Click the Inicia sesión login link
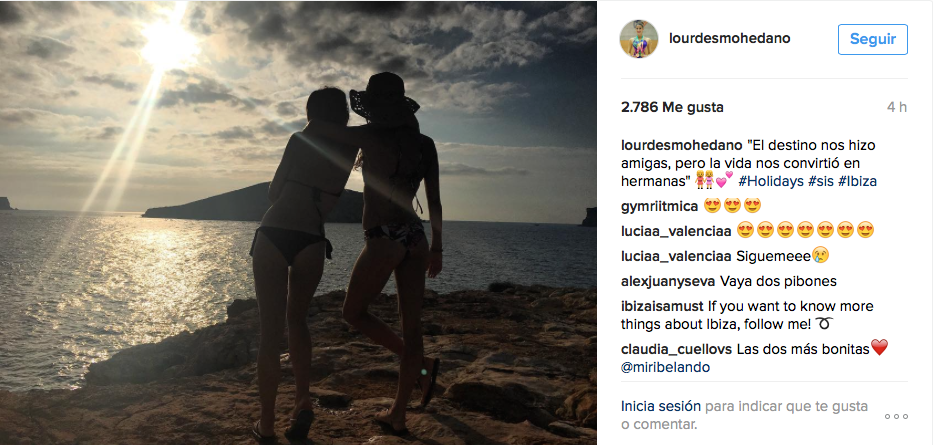Viewport: 933px width, 445px height. 660,406
